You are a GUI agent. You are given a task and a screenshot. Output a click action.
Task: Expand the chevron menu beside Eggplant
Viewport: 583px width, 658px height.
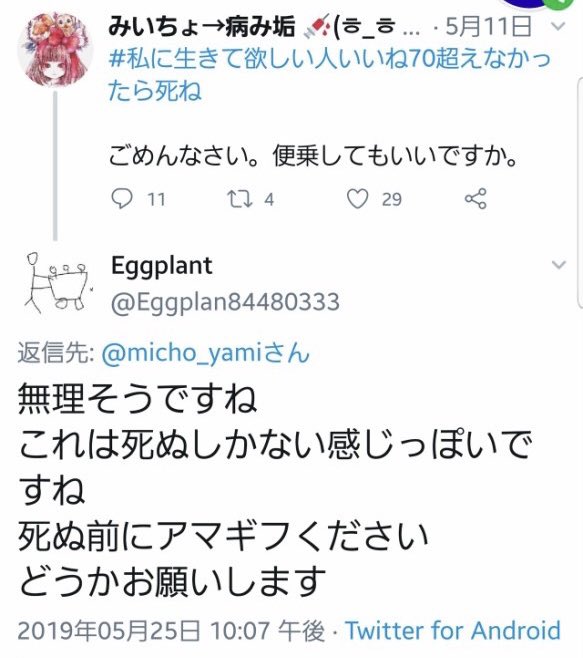coord(558,265)
